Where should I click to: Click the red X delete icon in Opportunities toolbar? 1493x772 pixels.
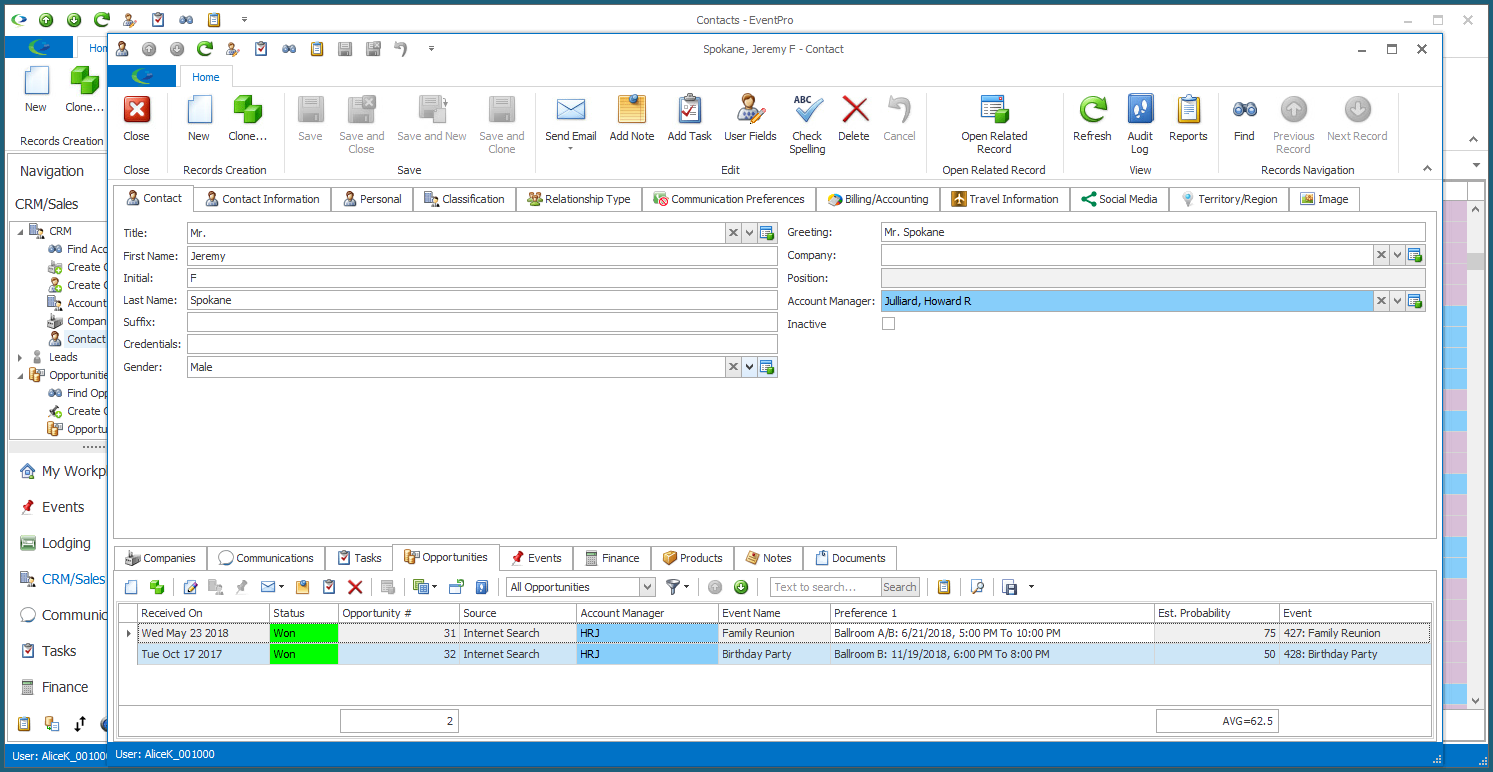(355, 587)
